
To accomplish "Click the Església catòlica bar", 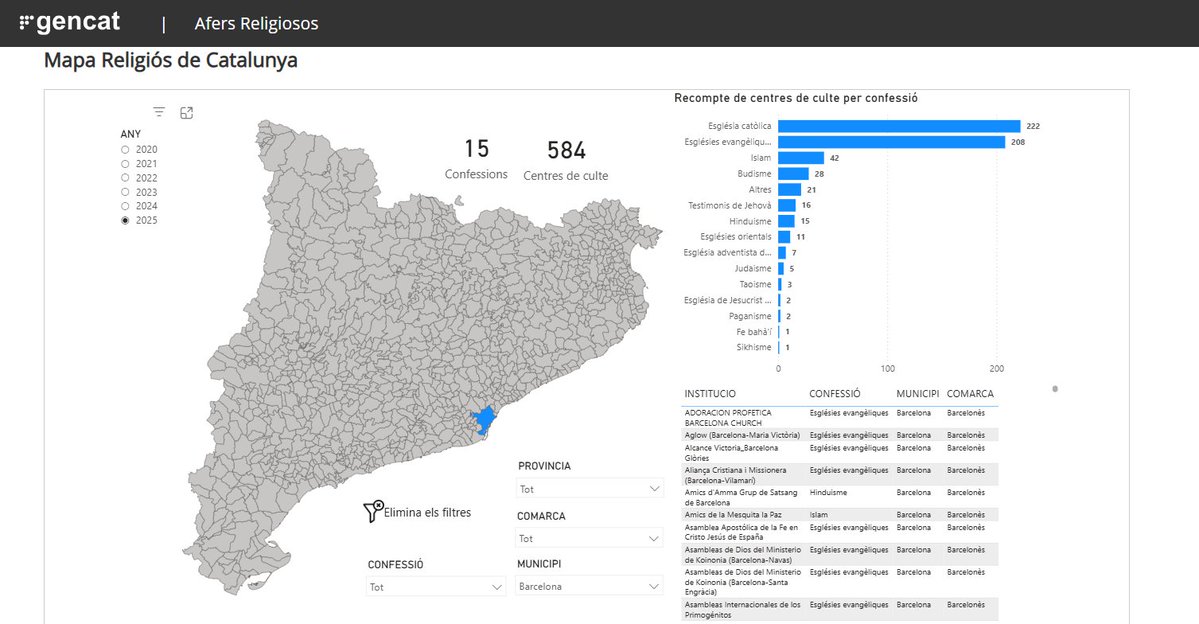I will [899, 126].
